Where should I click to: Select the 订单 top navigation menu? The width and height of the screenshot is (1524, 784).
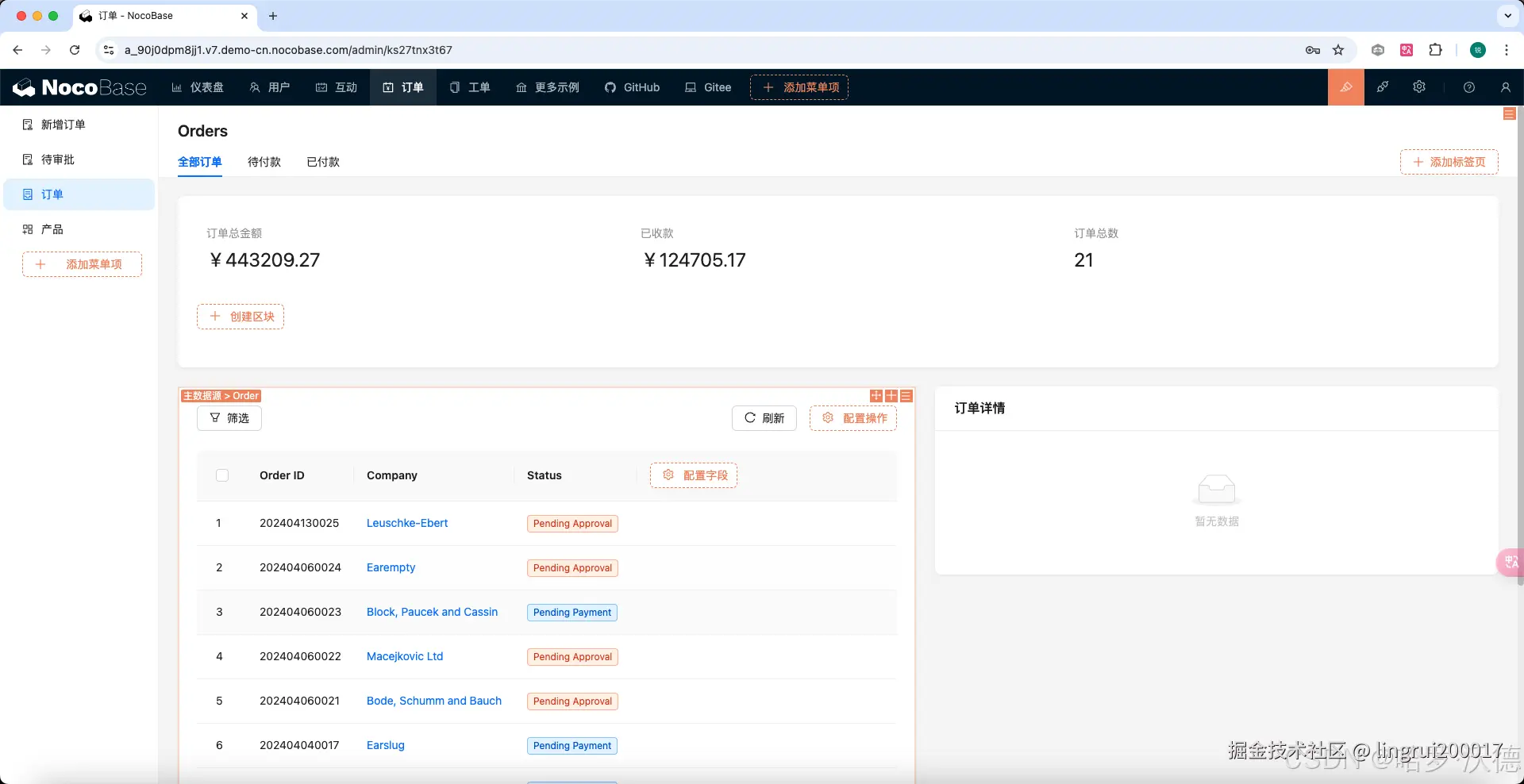click(x=403, y=87)
